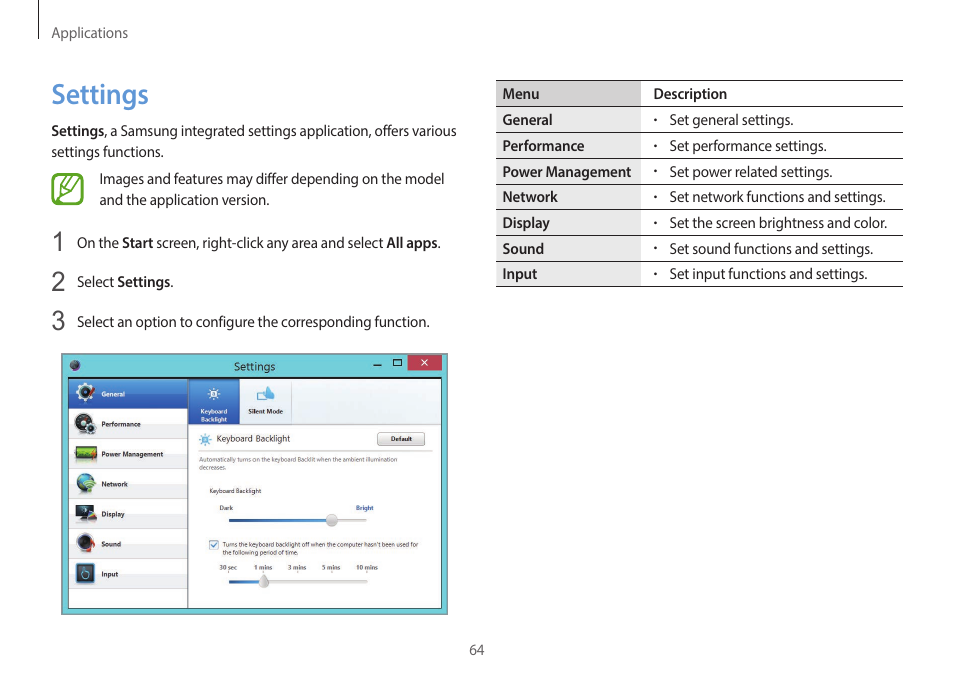Click the Performance disc icon
The width and height of the screenshot is (954, 675).
tap(85, 423)
